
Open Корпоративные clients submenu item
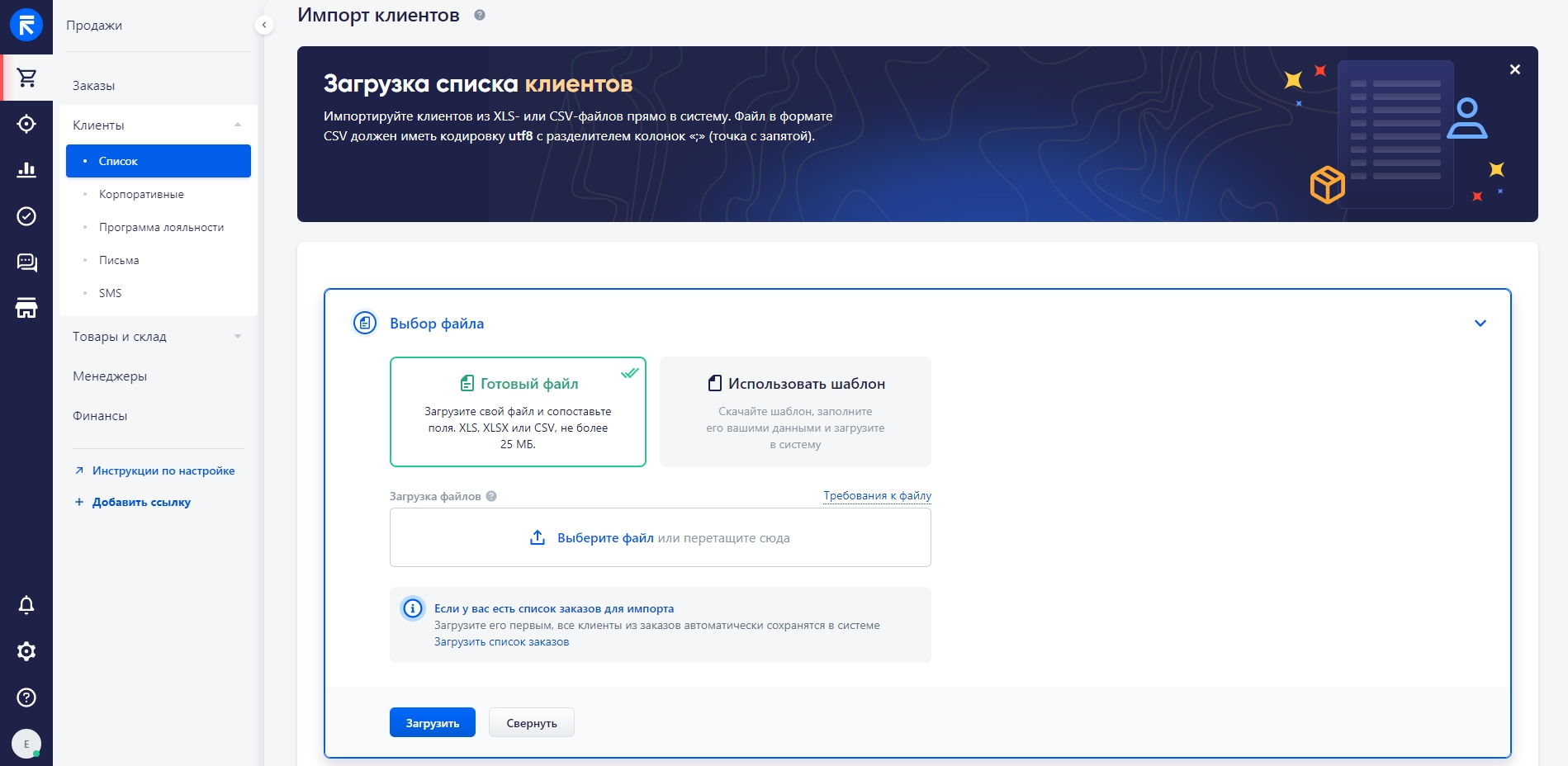coord(141,194)
